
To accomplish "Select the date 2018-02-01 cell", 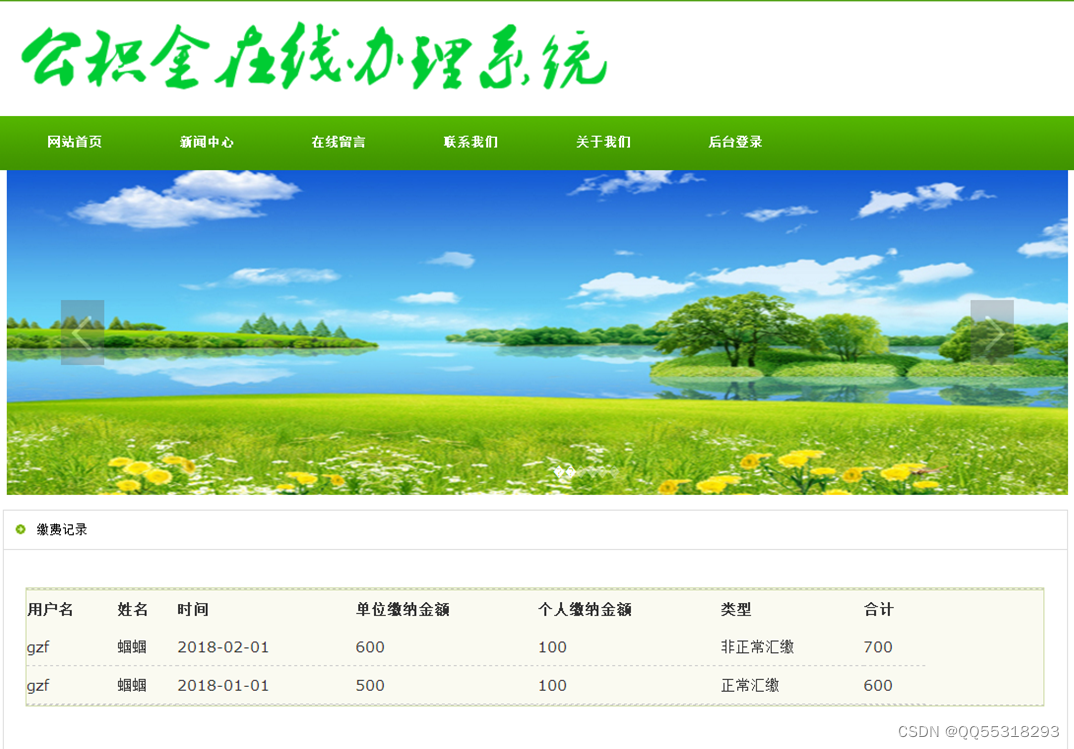I will pos(223,647).
